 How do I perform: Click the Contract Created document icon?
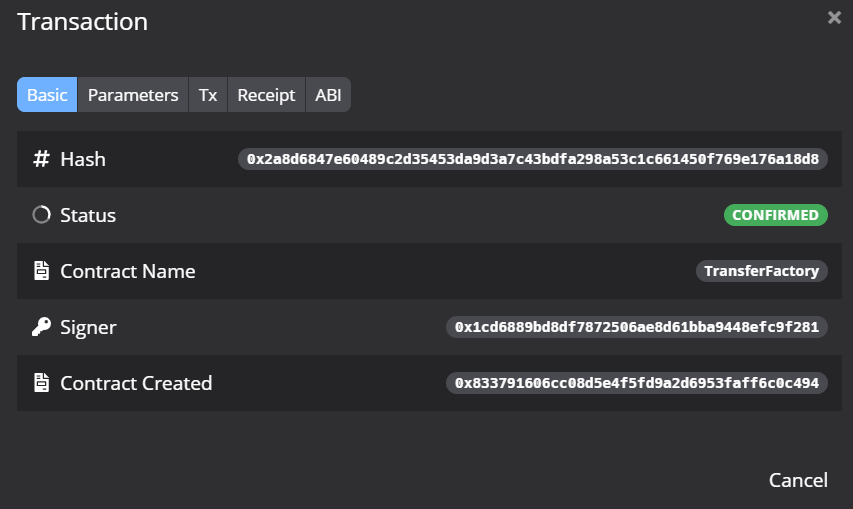tap(41, 383)
